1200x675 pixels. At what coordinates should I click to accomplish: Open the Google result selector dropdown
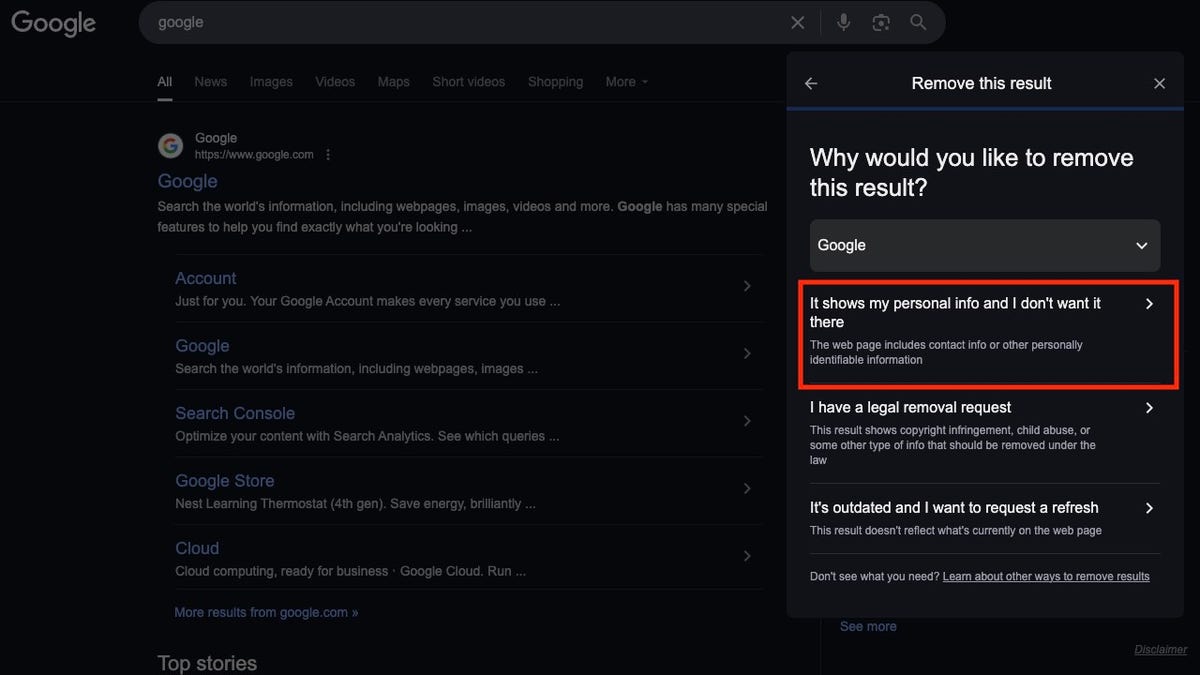[x=984, y=246]
